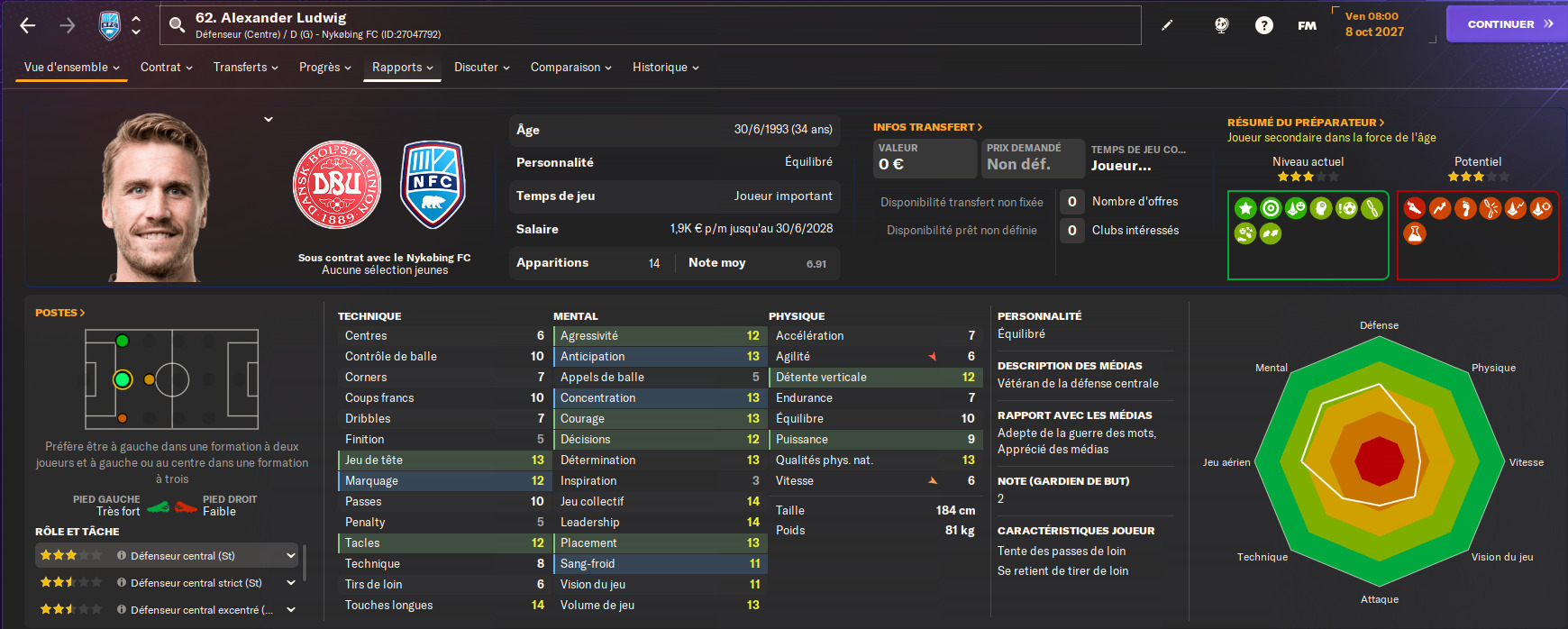Open the INFOS TRANSFERT link
Screen dimensions: 1568x629
coord(927,127)
